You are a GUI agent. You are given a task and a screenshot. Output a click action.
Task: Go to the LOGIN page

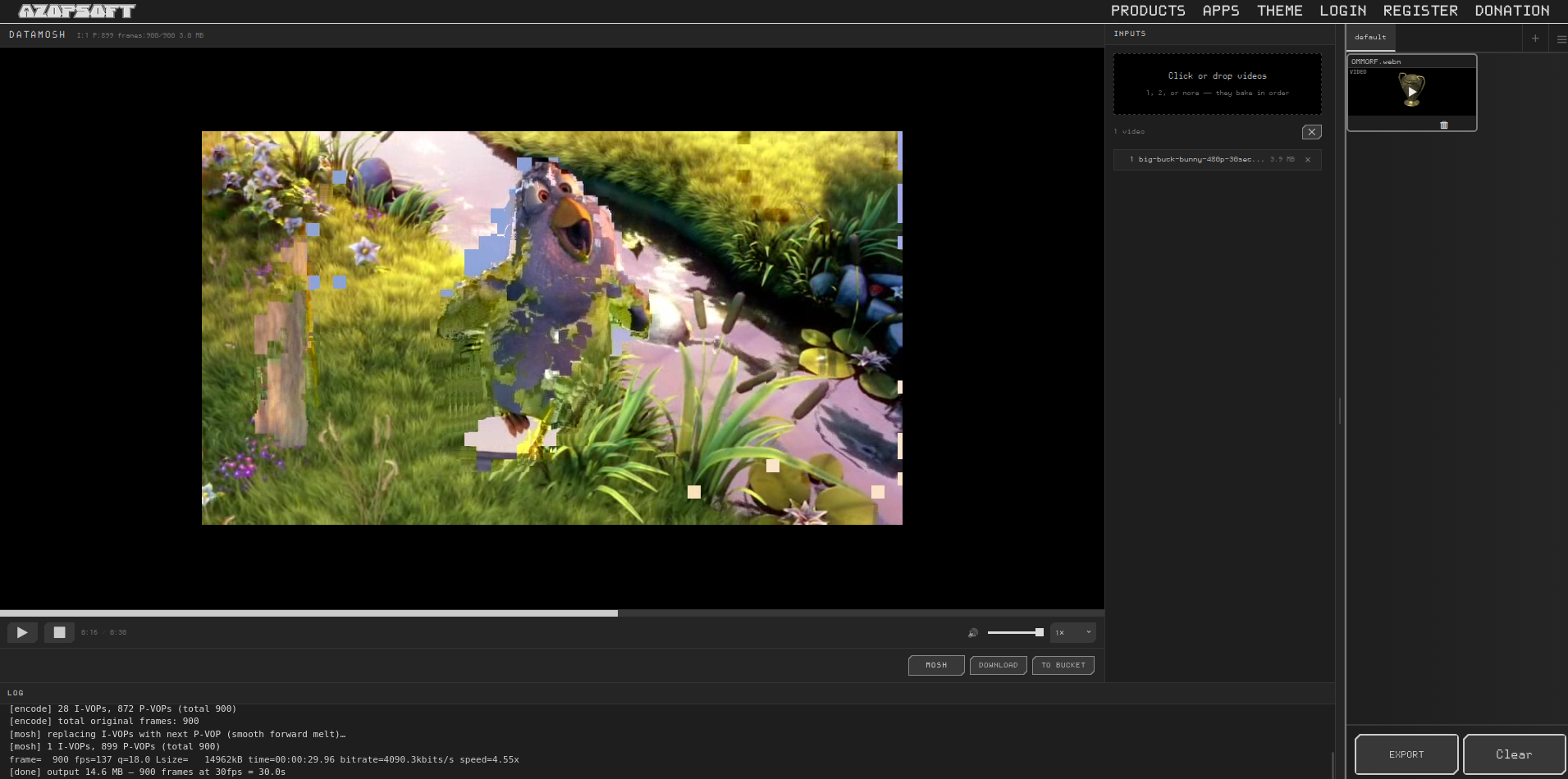pyautogui.click(x=1343, y=11)
